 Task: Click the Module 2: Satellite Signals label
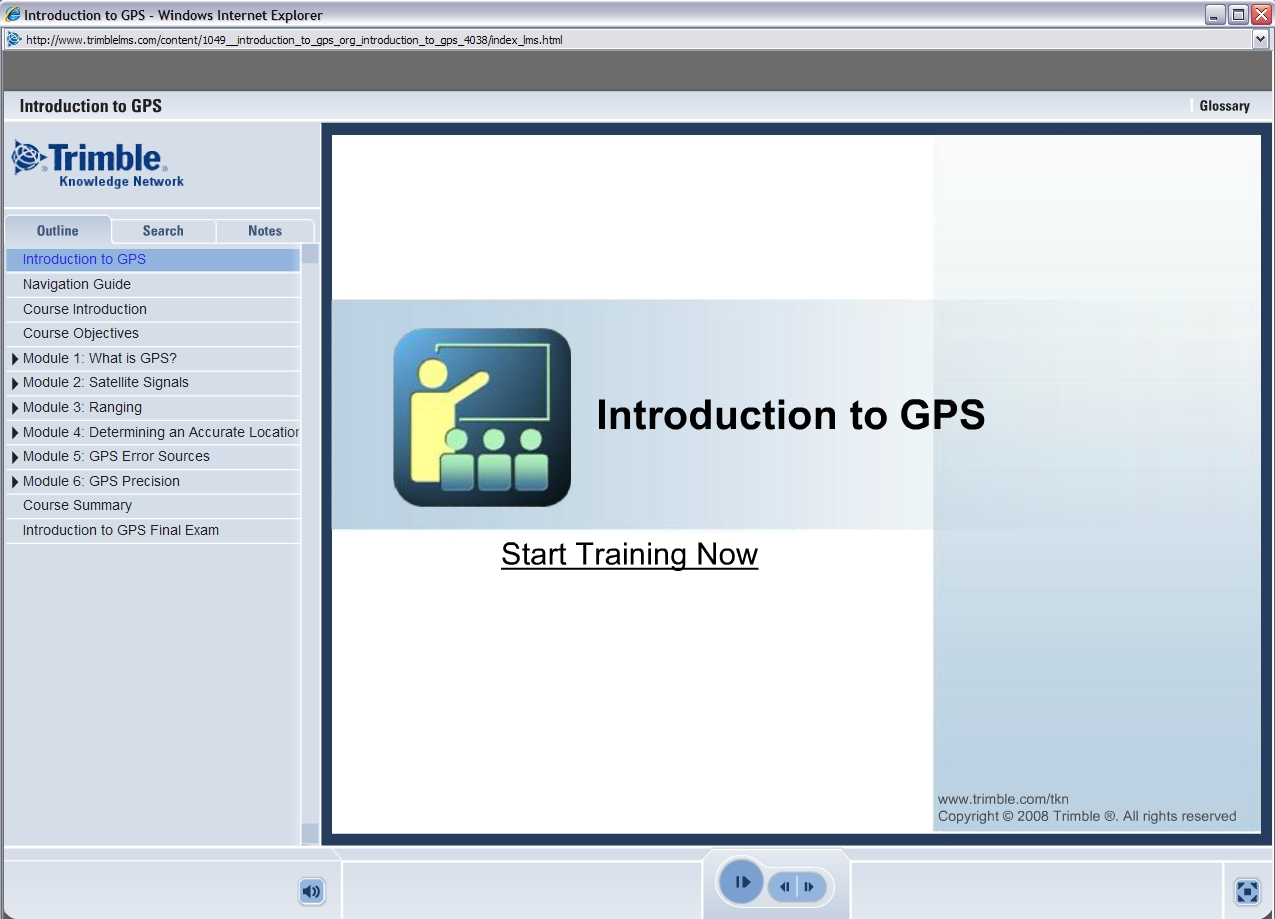[x=106, y=382]
